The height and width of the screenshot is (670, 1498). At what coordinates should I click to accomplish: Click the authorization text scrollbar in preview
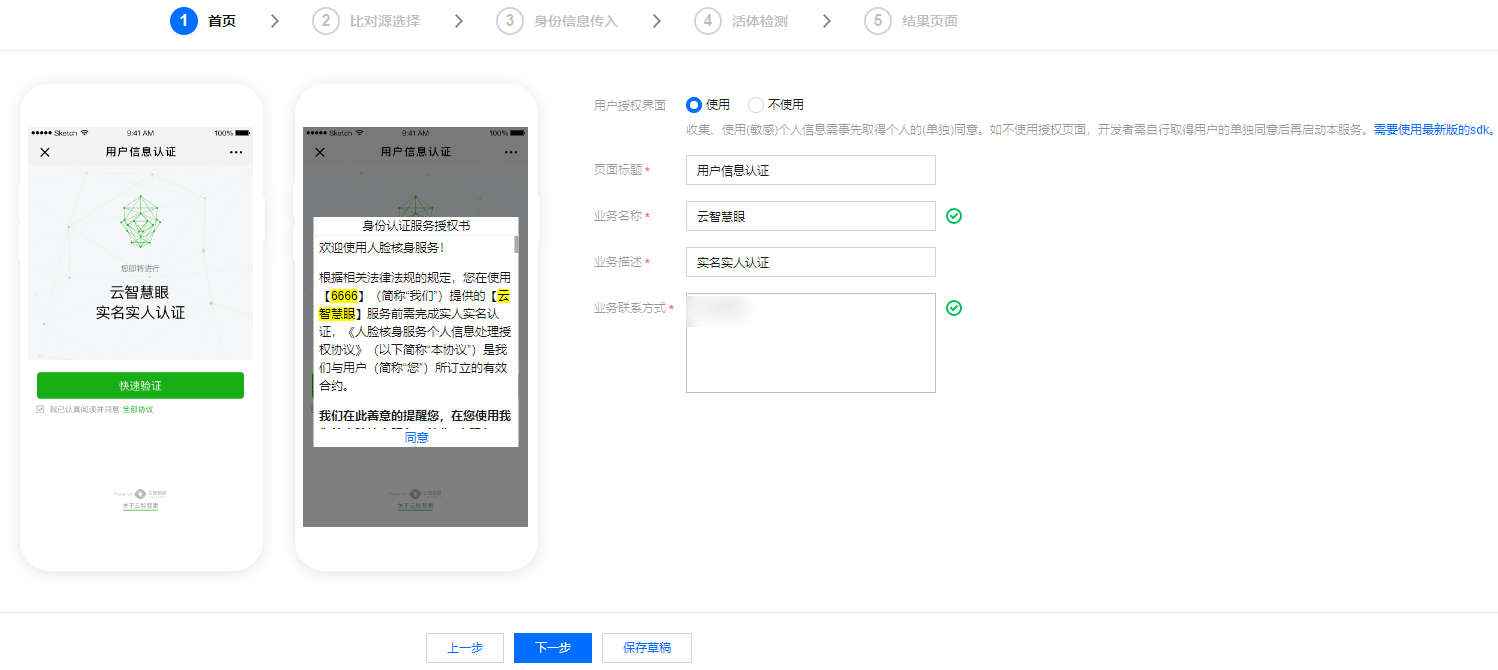[x=516, y=245]
